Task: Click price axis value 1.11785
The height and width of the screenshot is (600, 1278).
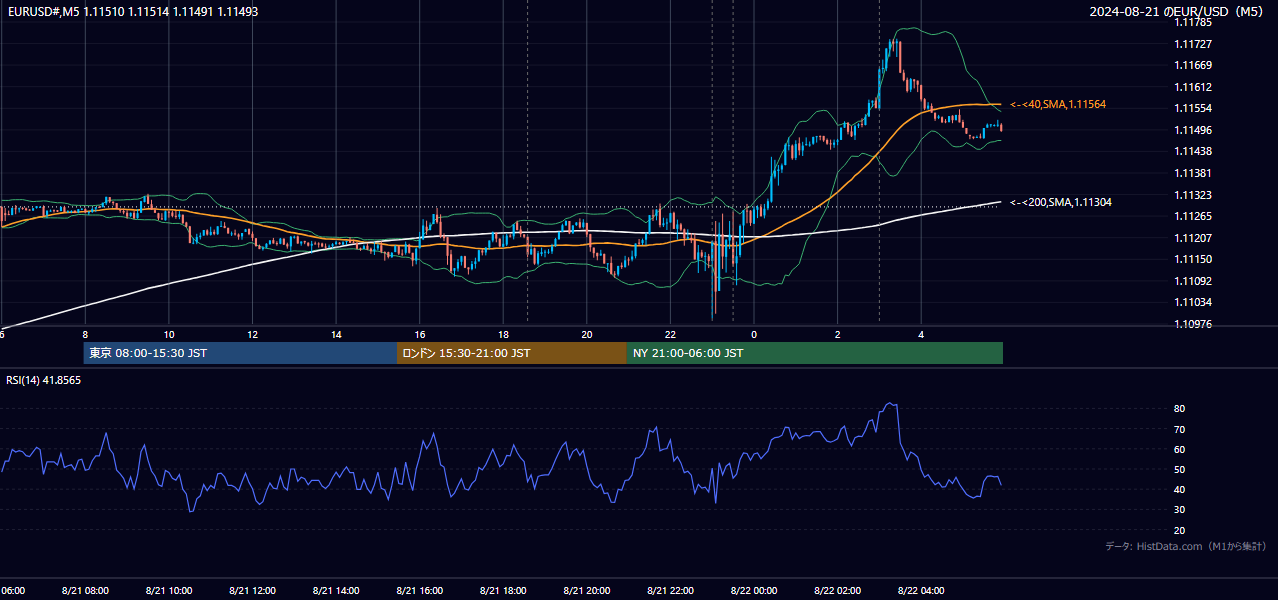Action: [x=1193, y=22]
